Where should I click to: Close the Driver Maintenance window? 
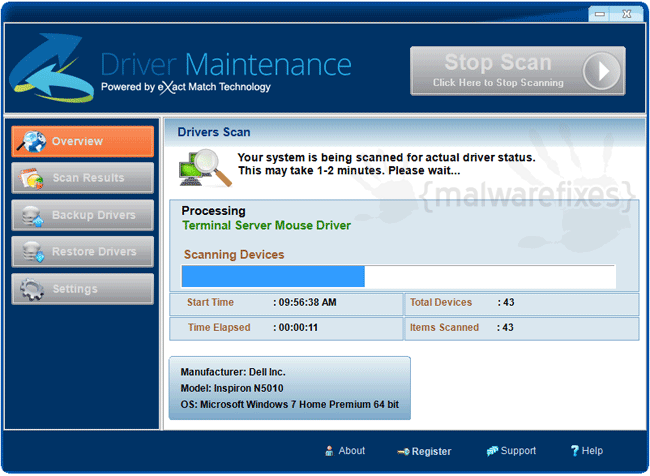(627, 14)
